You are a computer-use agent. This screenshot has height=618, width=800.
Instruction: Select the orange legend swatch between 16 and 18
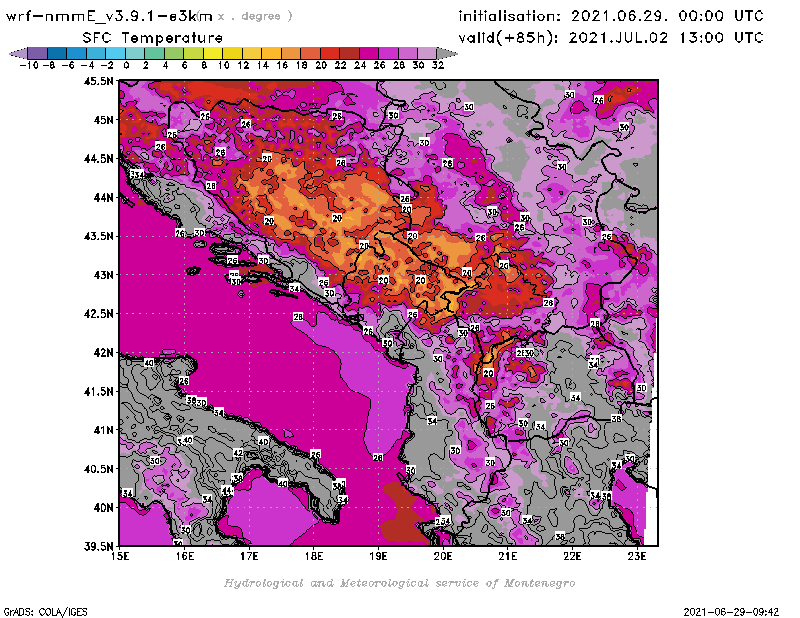[291, 53]
